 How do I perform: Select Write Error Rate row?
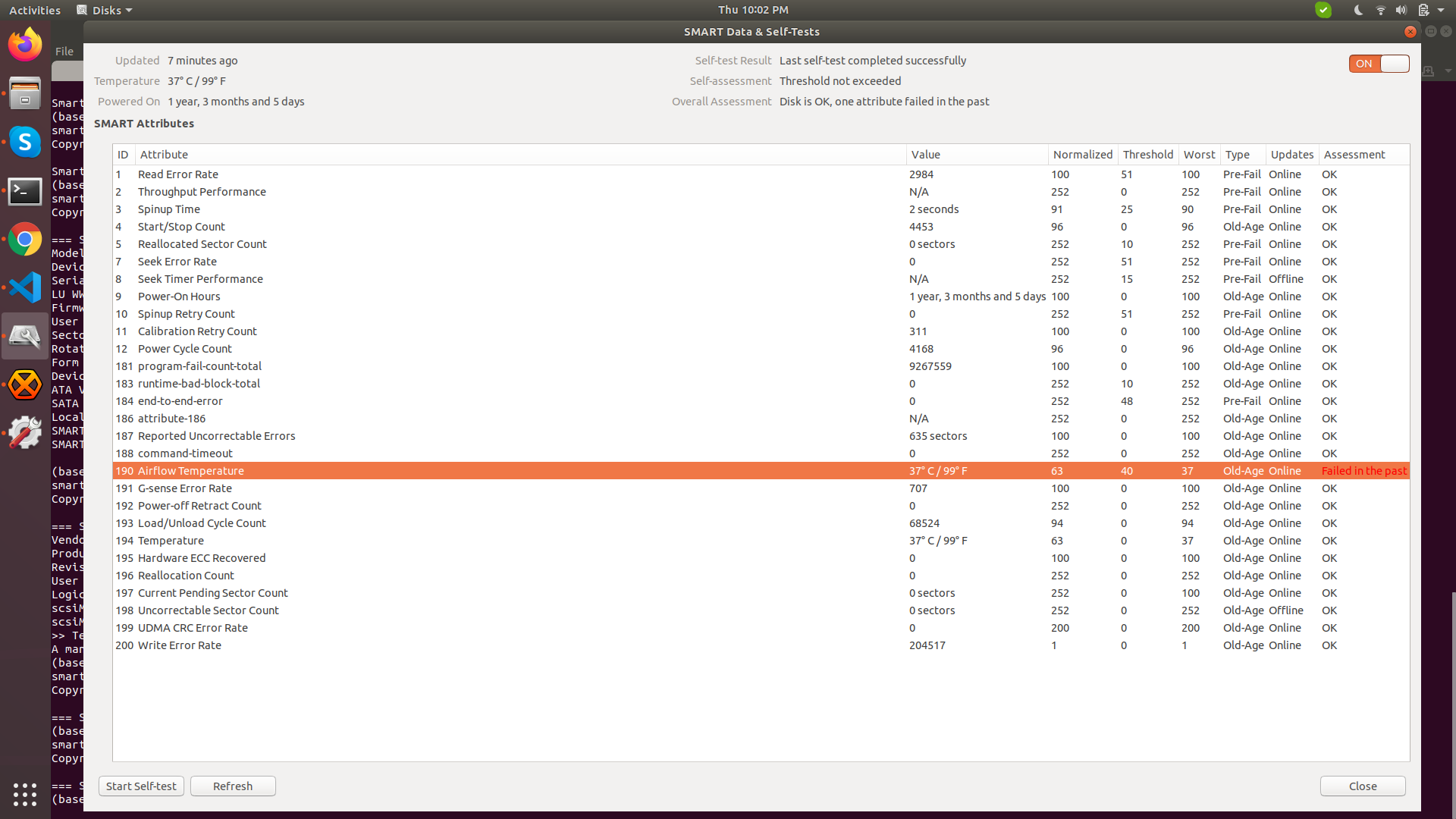point(761,645)
